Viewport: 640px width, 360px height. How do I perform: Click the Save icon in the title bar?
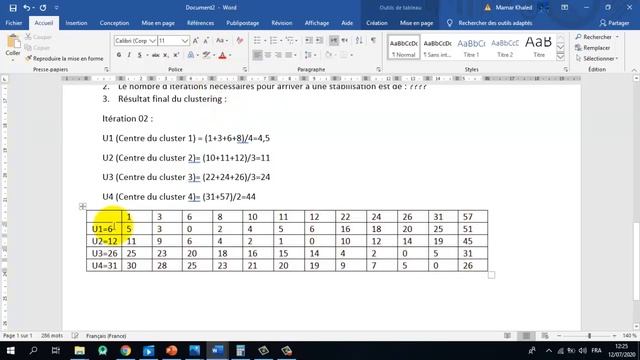[13, 8]
